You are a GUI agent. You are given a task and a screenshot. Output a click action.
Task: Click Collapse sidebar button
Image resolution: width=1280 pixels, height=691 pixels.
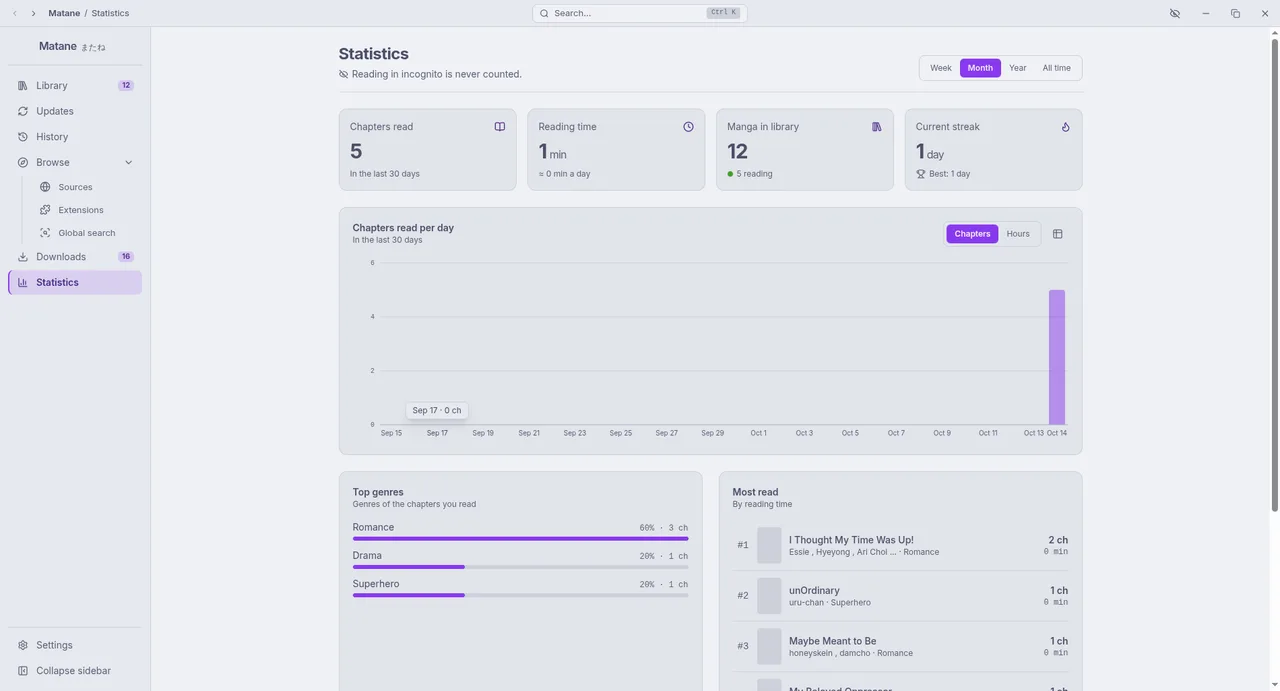tap(75, 671)
